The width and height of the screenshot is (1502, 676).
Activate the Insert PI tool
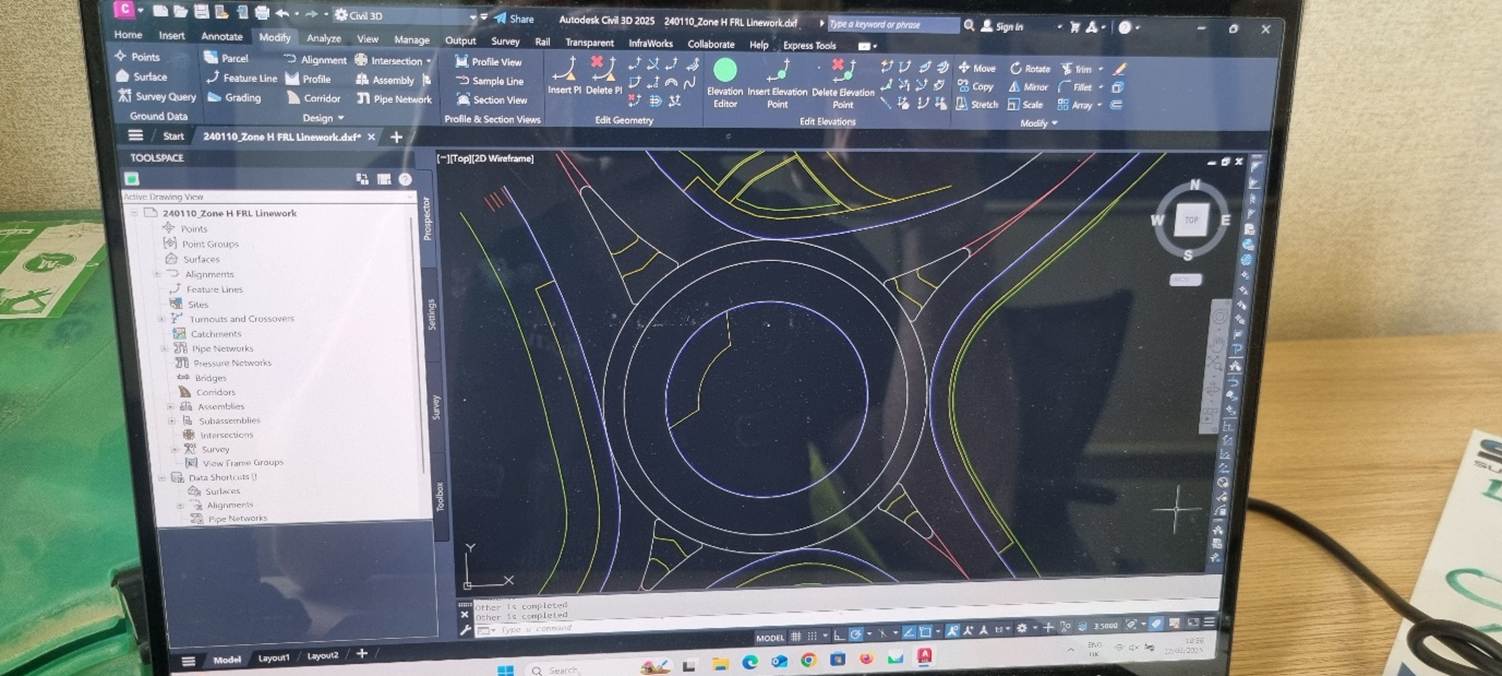pos(565,80)
